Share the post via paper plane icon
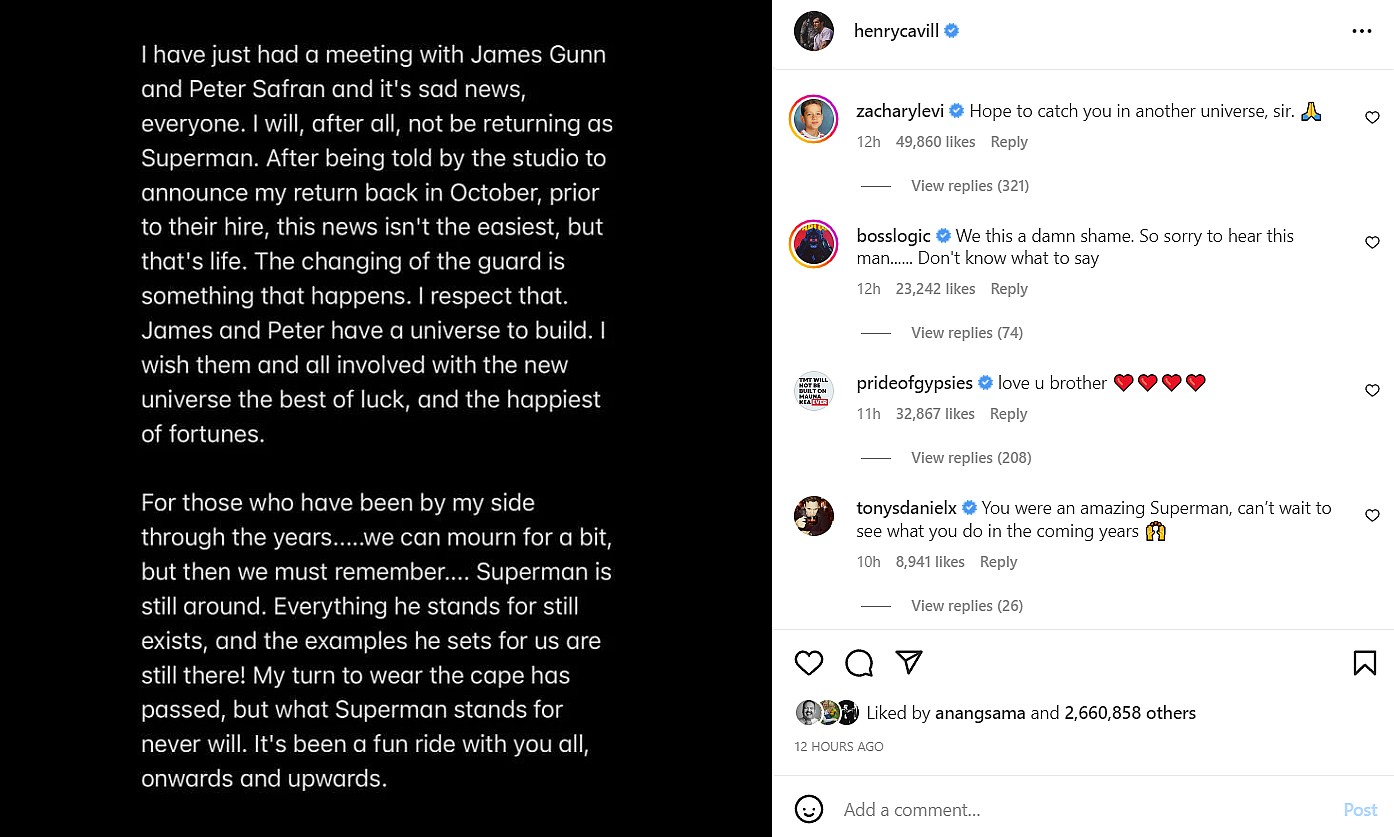 (908, 662)
